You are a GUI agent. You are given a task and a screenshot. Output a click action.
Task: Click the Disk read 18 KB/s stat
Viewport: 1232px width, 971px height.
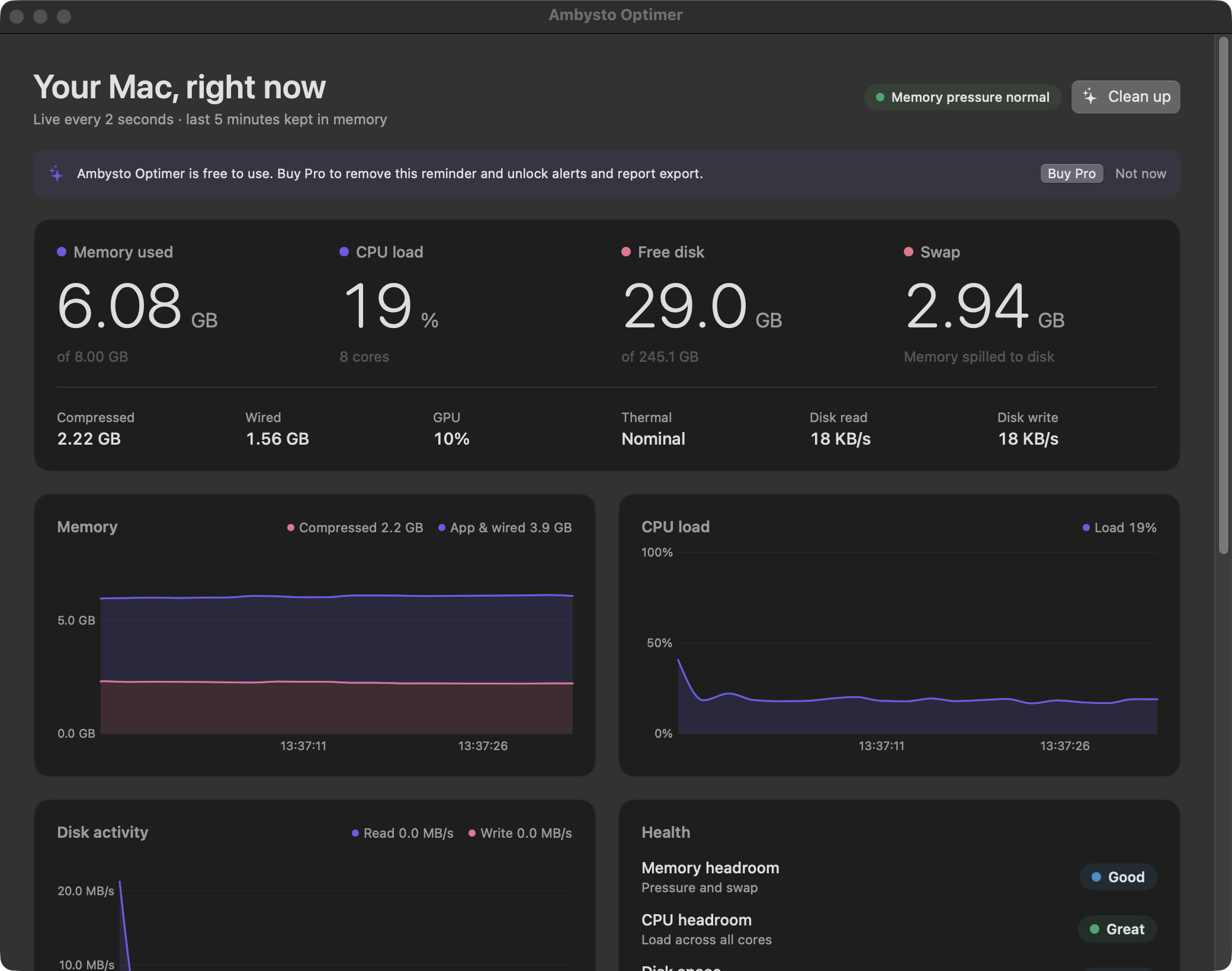pyautogui.click(x=840, y=429)
